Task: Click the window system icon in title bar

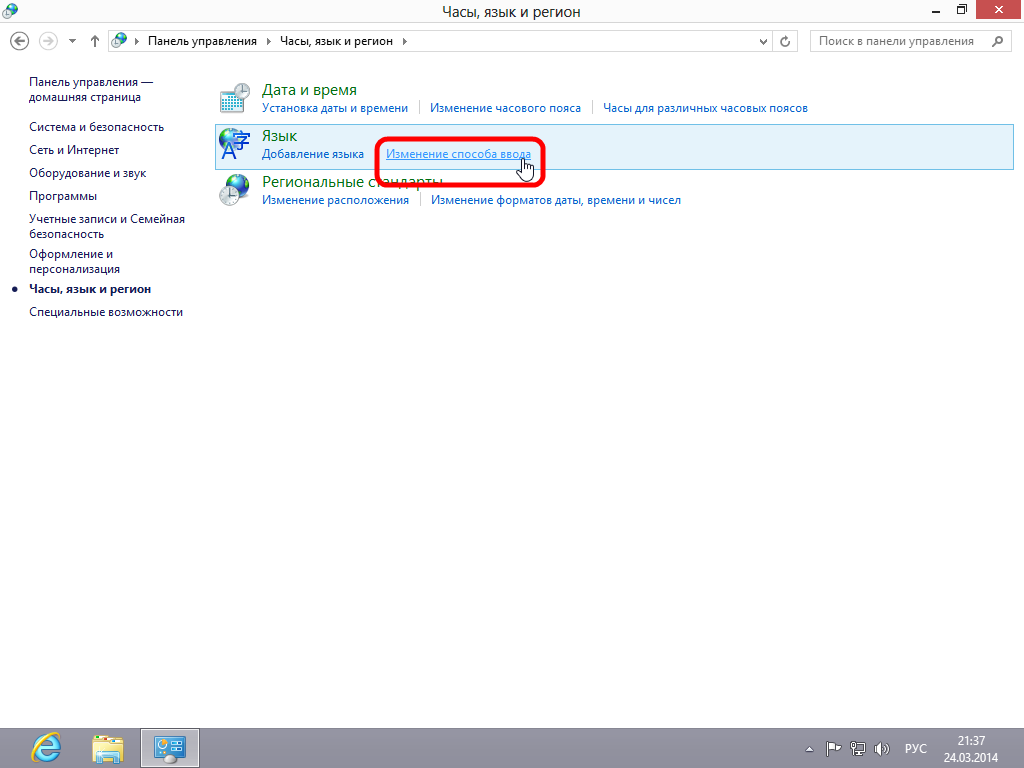Action: 10,10
